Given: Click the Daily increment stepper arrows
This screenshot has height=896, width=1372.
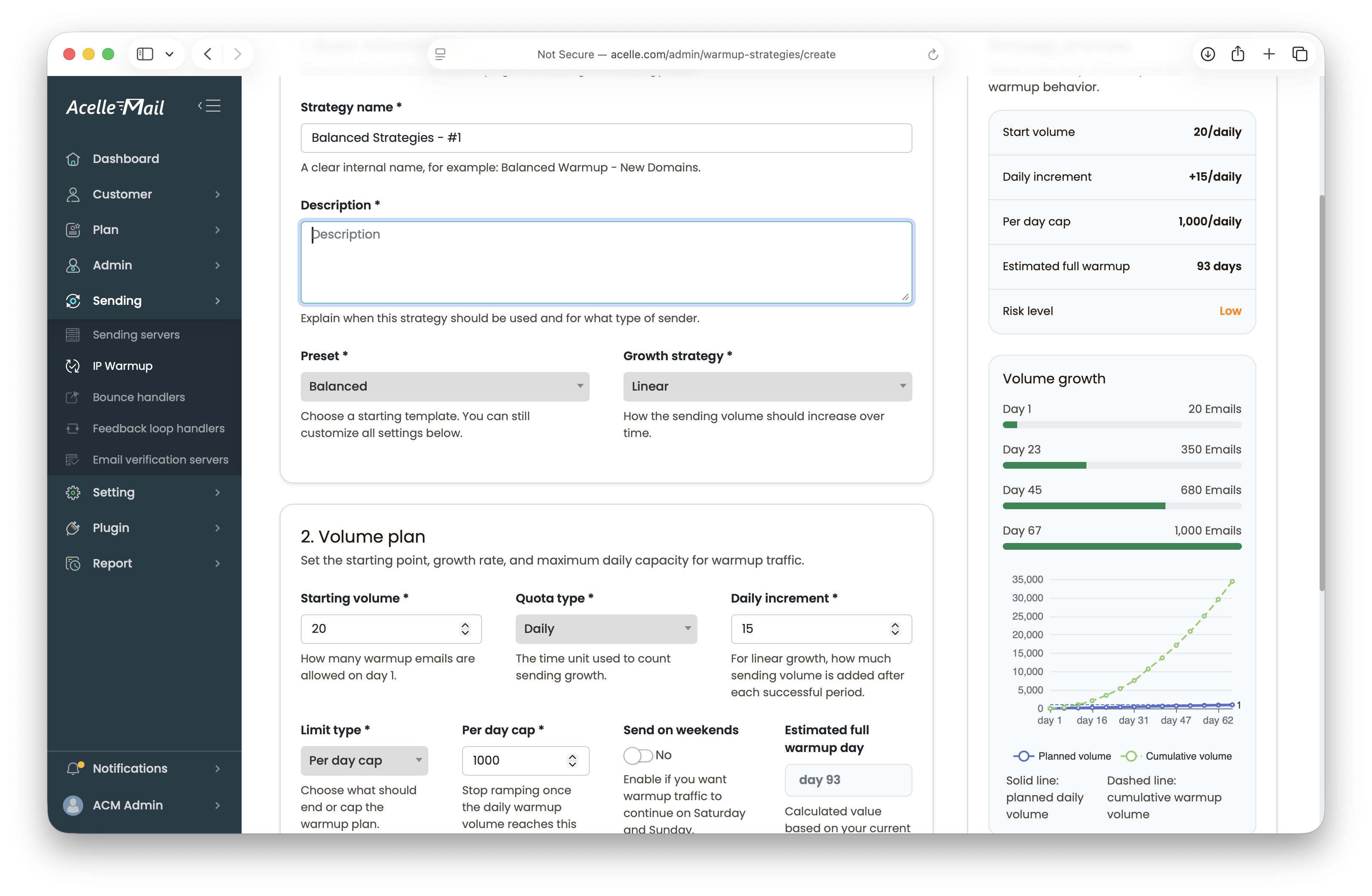Looking at the screenshot, I should click(895, 629).
